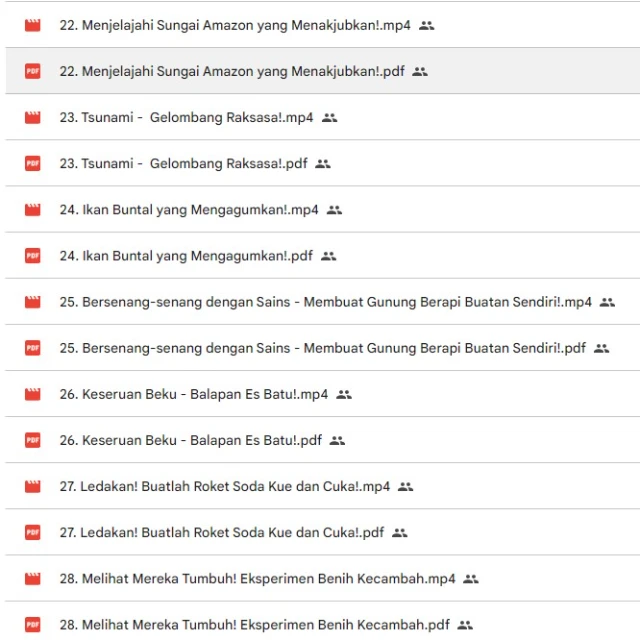Open 25. Bersenang-senang dengan Sains pdf file
Screen dimensions: 640x640
tap(322, 348)
